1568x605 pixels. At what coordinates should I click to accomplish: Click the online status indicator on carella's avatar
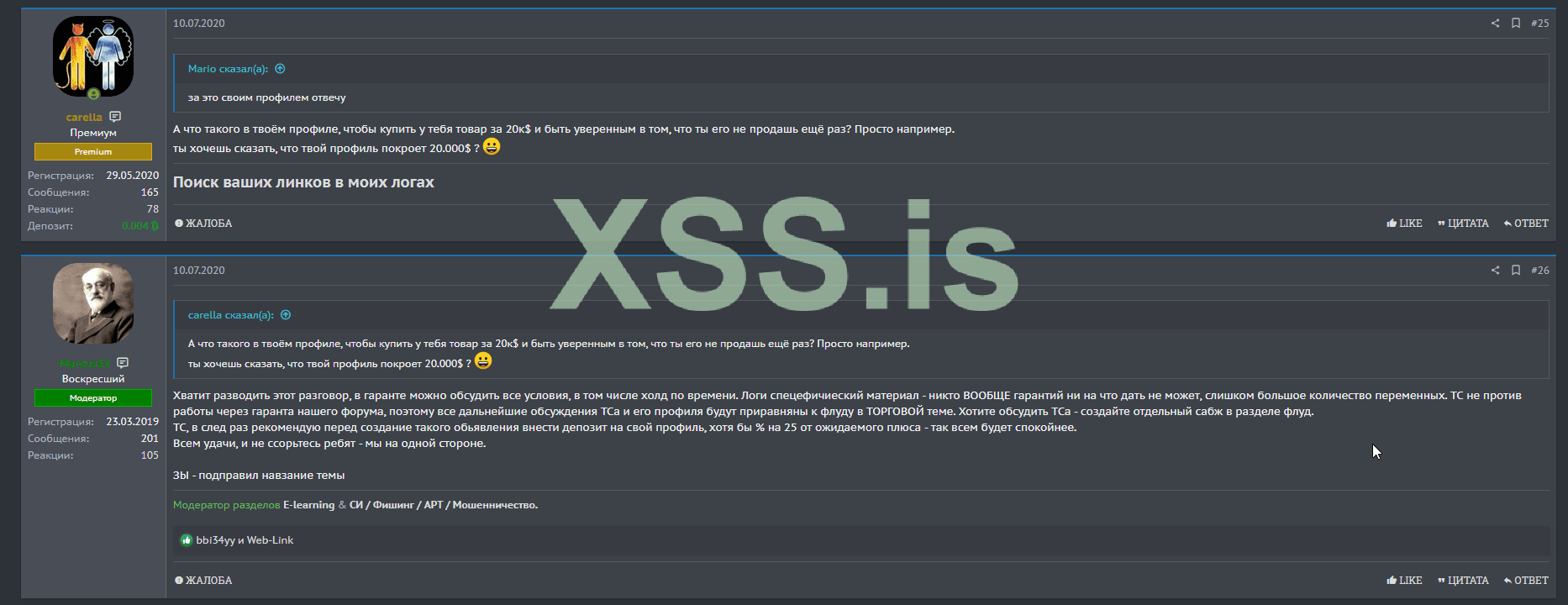(x=93, y=94)
